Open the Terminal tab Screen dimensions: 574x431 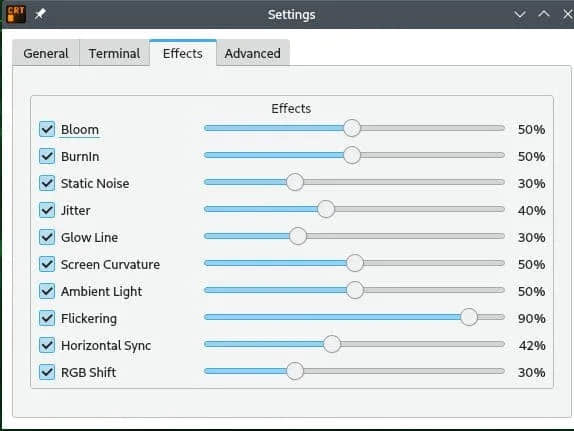click(114, 53)
